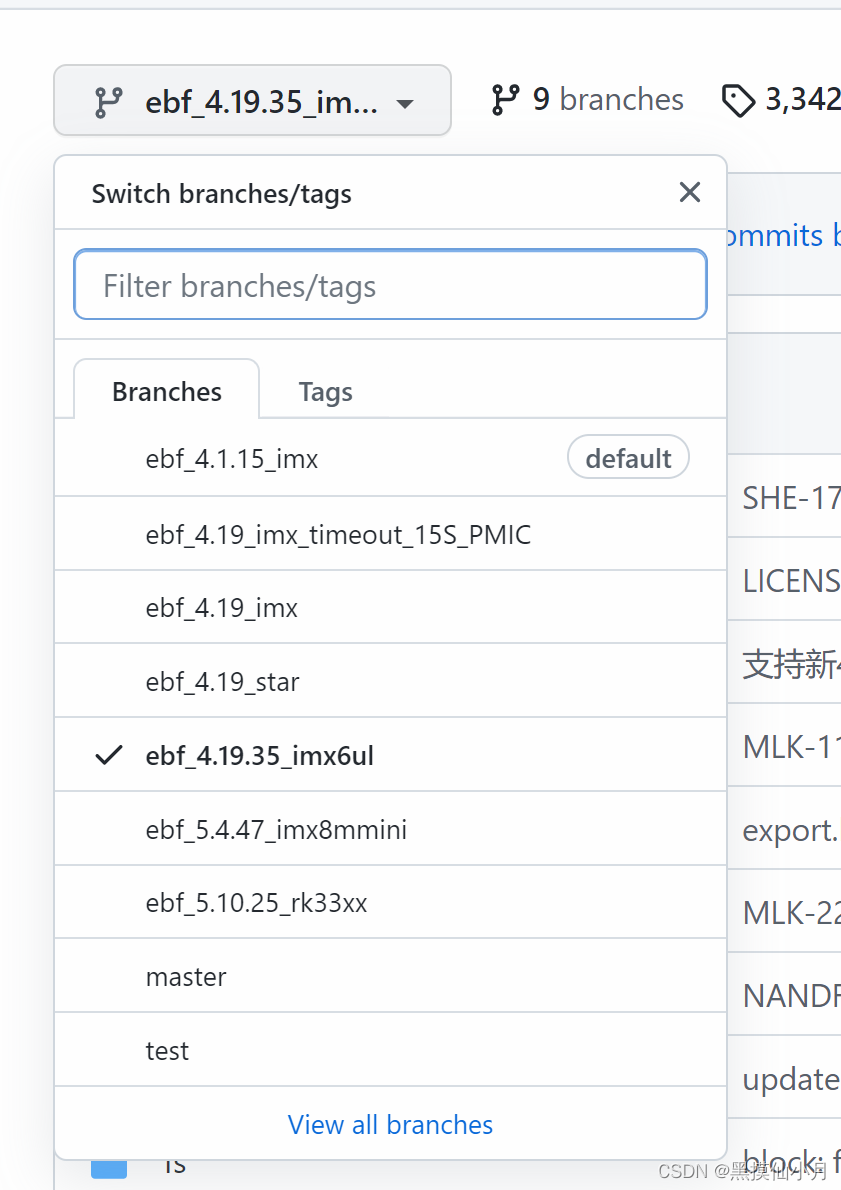The image size is (841, 1190).
Task: Switch to the Tags tab
Action: click(325, 391)
